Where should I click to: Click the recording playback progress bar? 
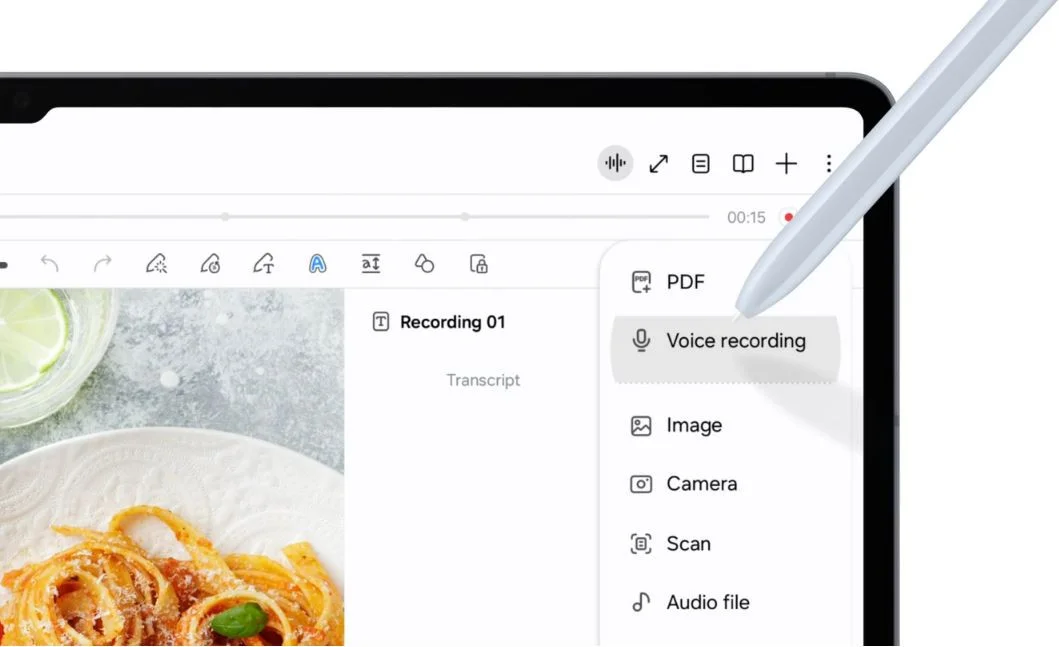click(355, 217)
